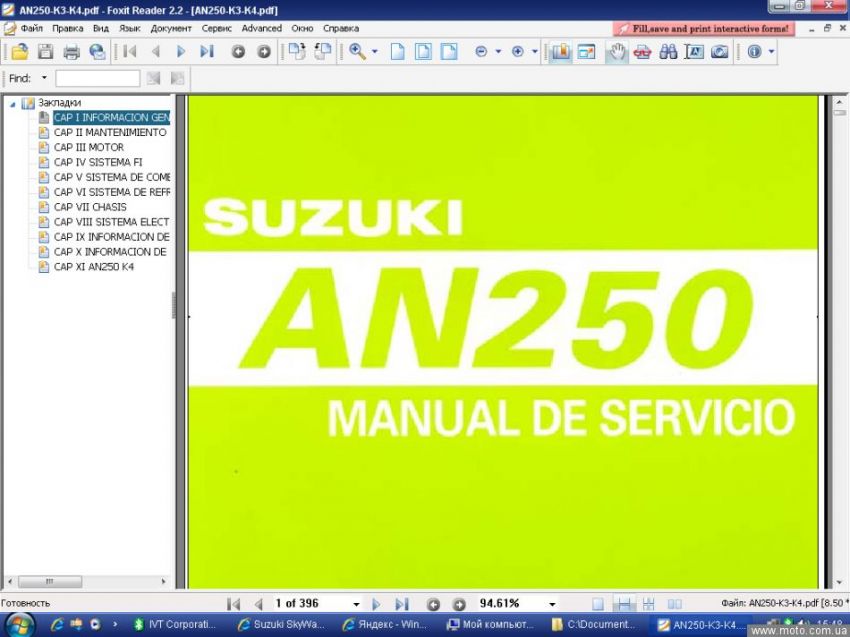Click document vertical scrollbar down arrow
This screenshot has height=637, width=850.
[x=839, y=583]
